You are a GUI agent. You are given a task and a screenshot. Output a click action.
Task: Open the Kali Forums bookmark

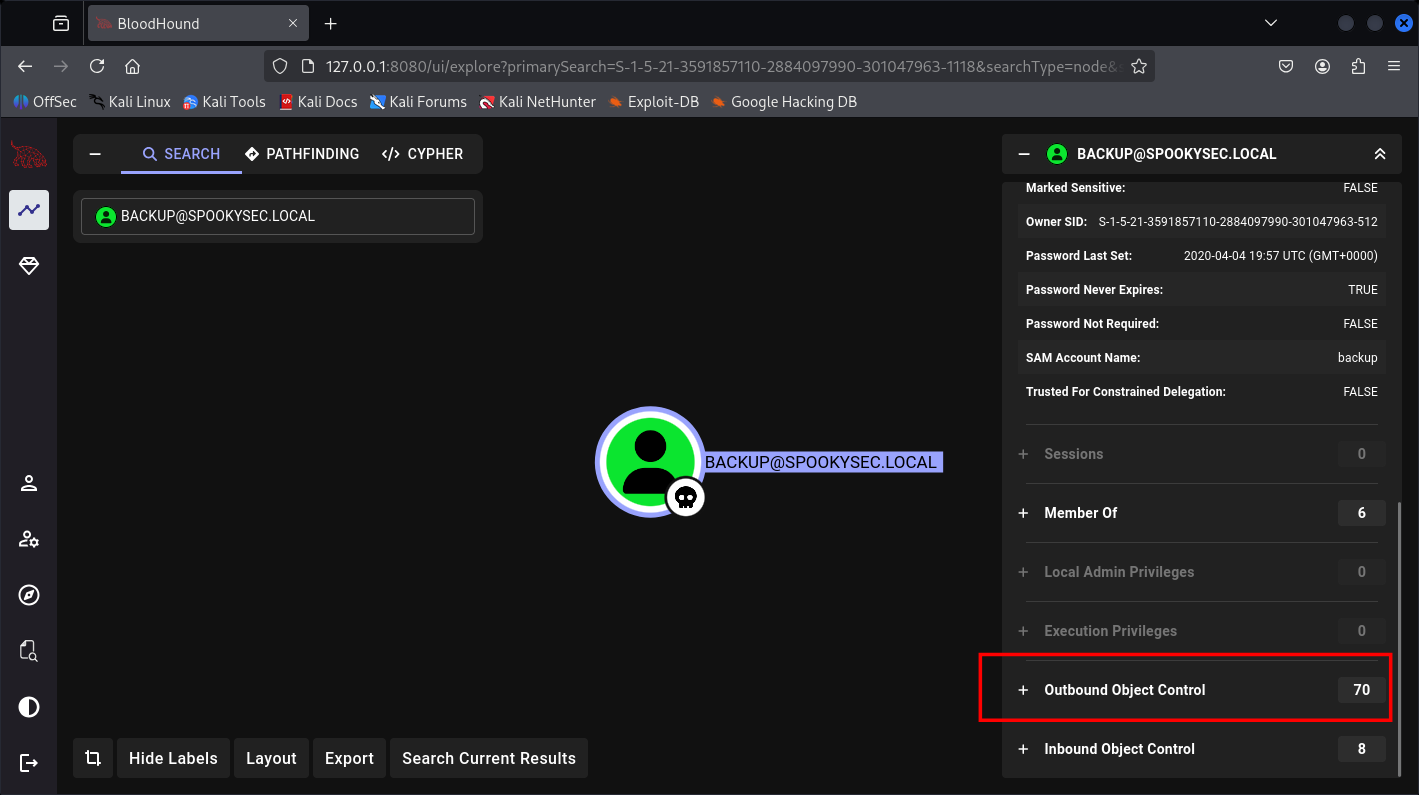(418, 101)
